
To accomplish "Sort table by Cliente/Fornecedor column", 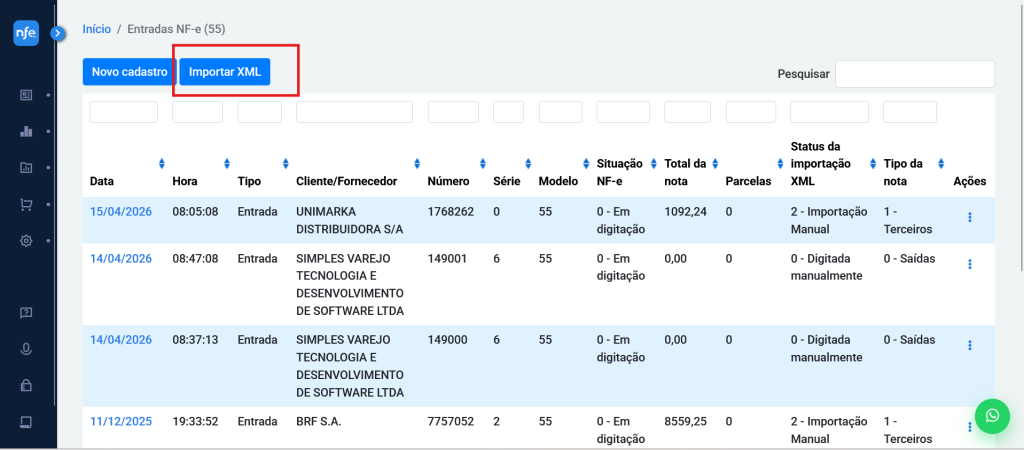I will [414, 163].
